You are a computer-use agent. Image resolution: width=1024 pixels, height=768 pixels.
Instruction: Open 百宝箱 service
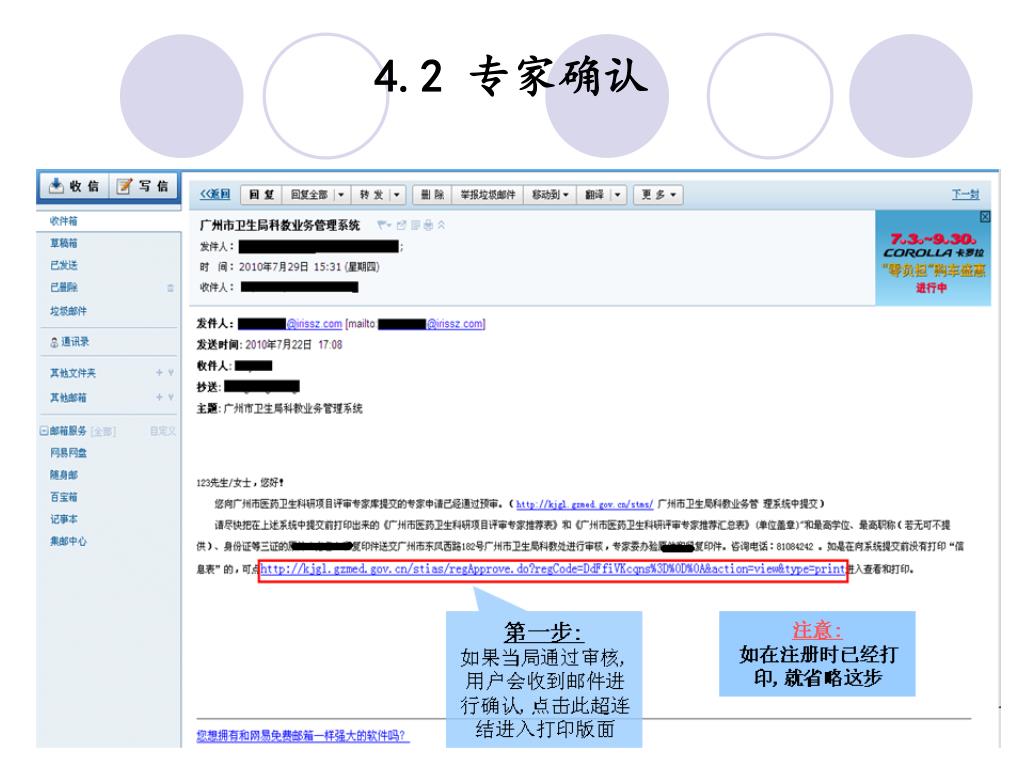63,497
